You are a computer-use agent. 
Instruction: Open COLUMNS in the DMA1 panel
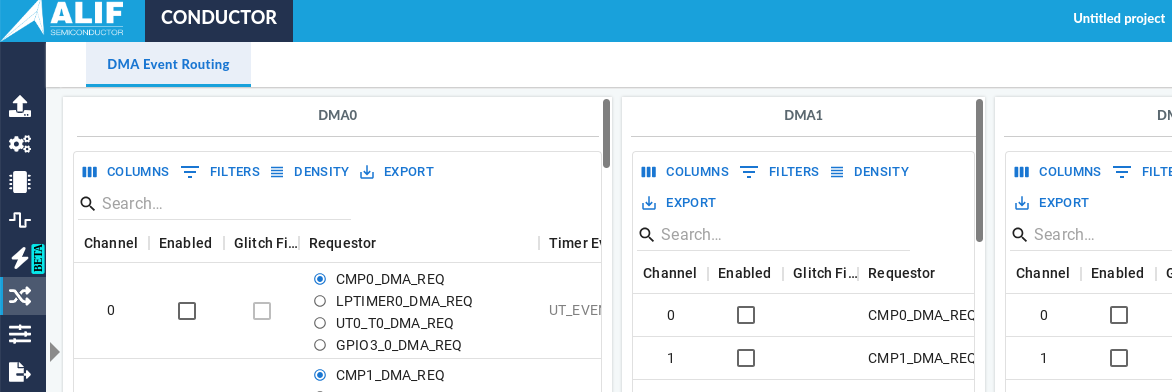(x=685, y=172)
